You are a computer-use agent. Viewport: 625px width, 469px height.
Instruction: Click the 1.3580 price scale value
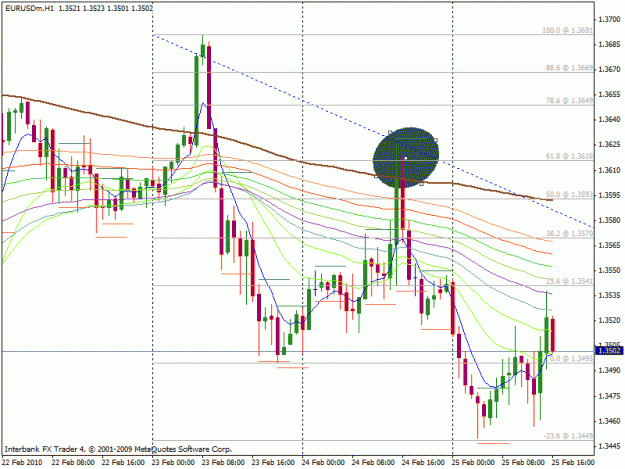(x=610, y=220)
